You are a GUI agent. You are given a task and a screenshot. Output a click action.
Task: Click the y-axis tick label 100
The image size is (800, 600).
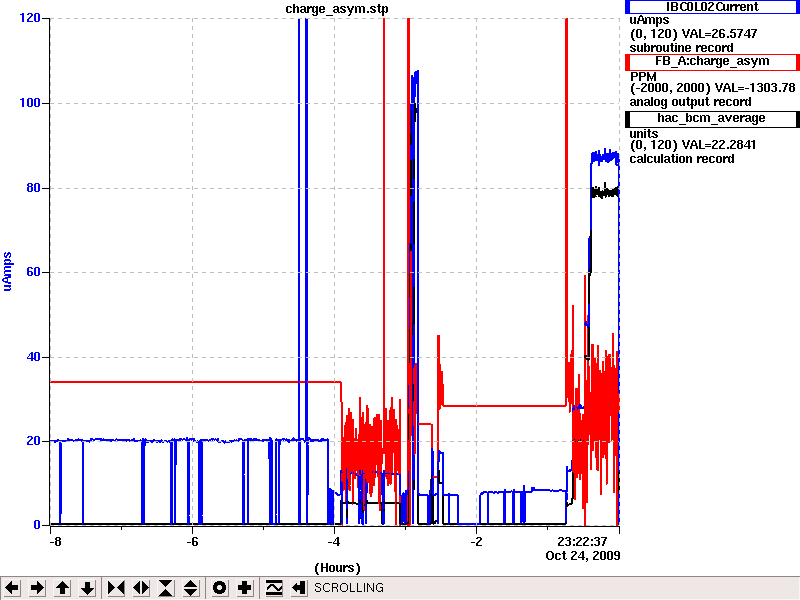pos(30,103)
